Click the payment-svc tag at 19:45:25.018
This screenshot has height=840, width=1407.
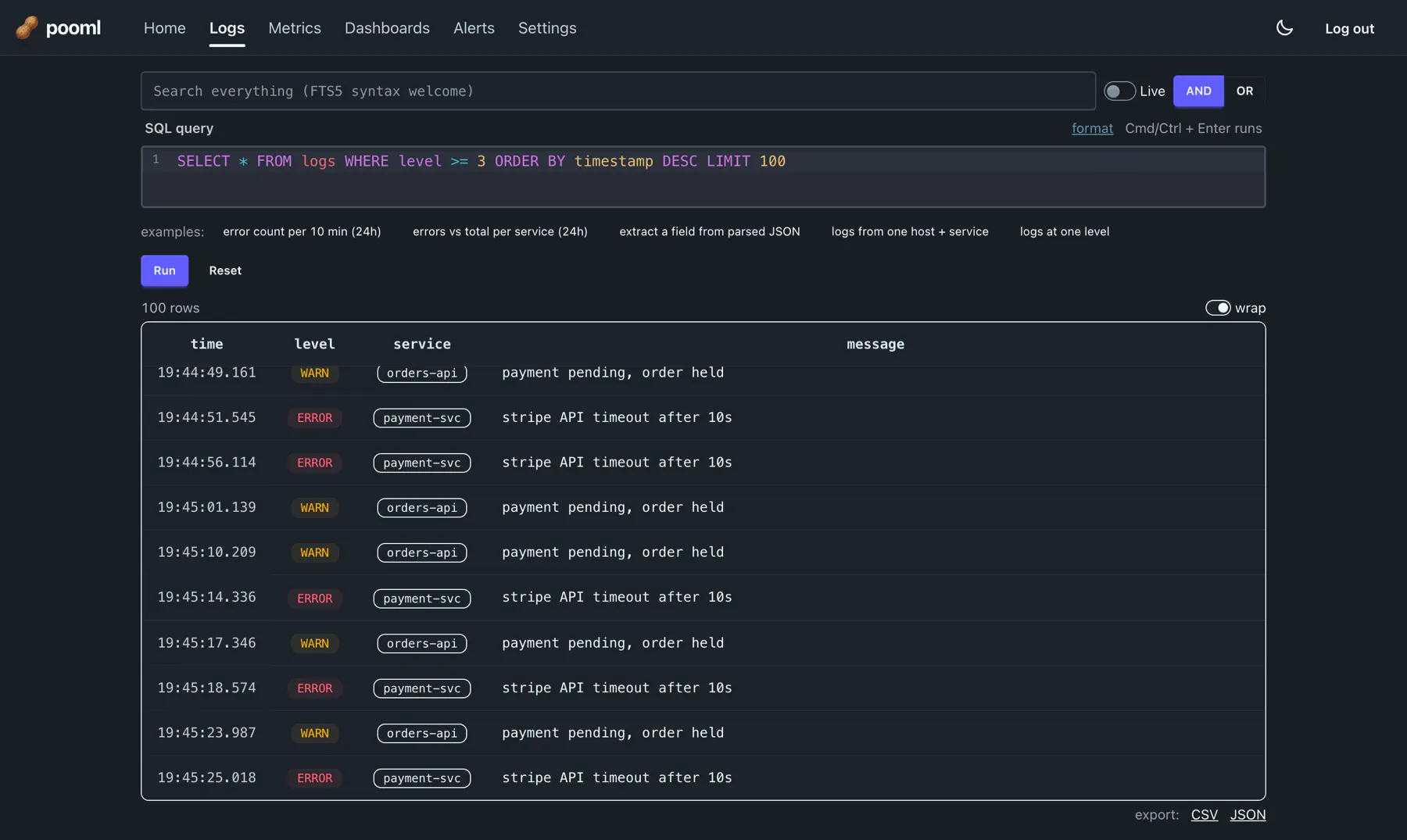point(422,779)
